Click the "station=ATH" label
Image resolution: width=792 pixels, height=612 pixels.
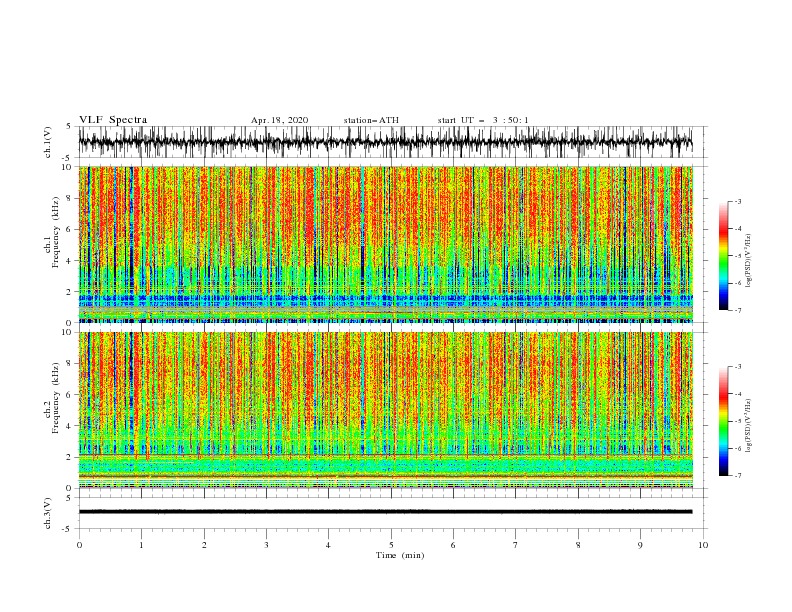(371, 120)
